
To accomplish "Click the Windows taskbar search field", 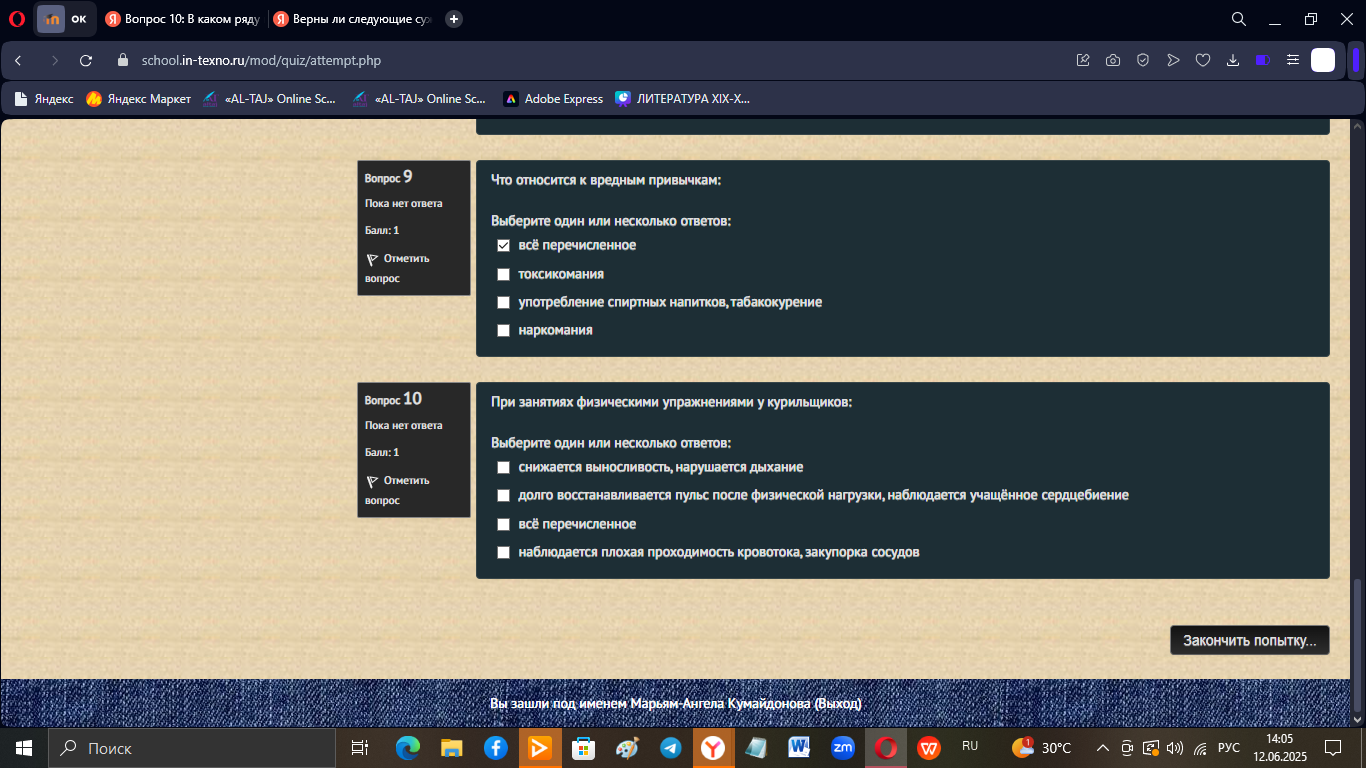I will click(192, 748).
